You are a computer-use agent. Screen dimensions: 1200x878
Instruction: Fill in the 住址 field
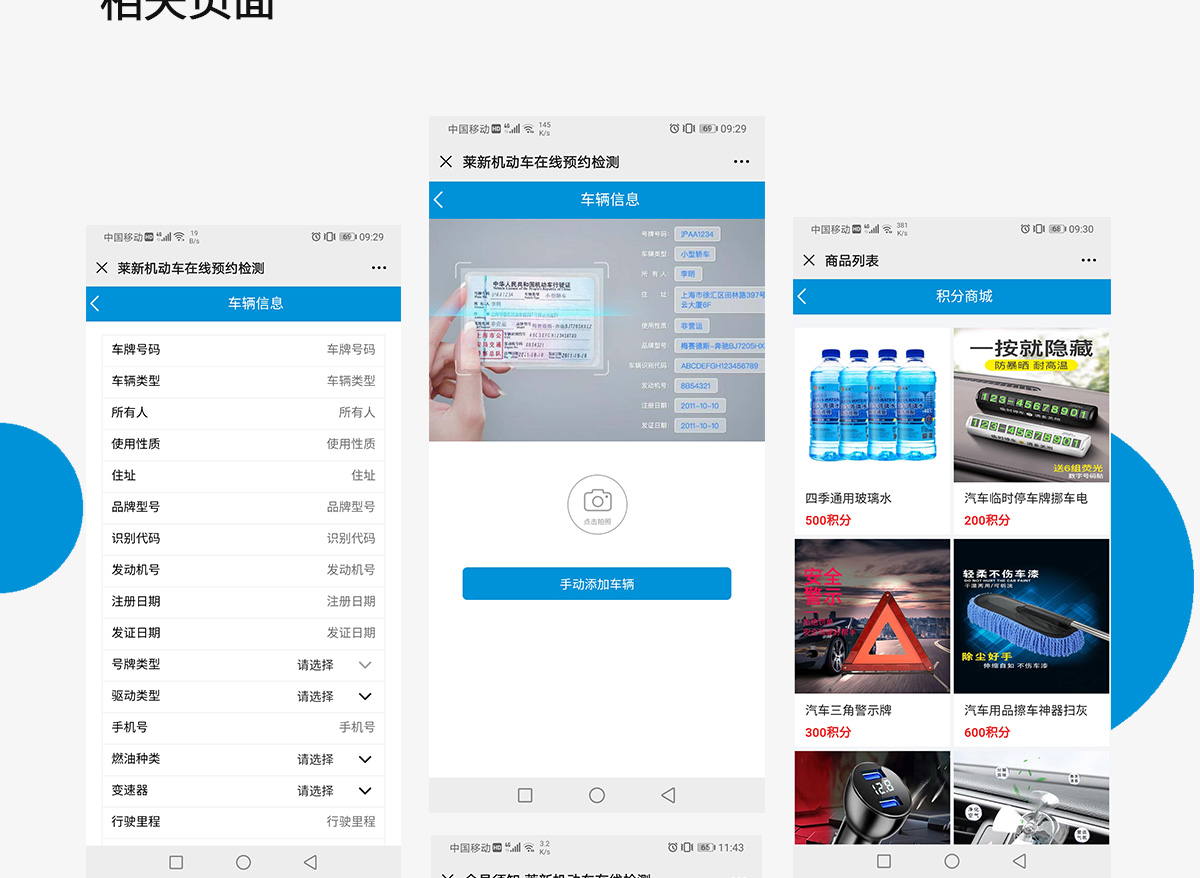pos(243,475)
